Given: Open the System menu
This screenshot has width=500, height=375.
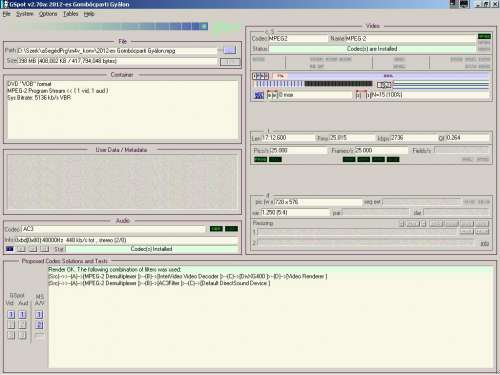Looking at the screenshot, I should [x=25, y=14].
